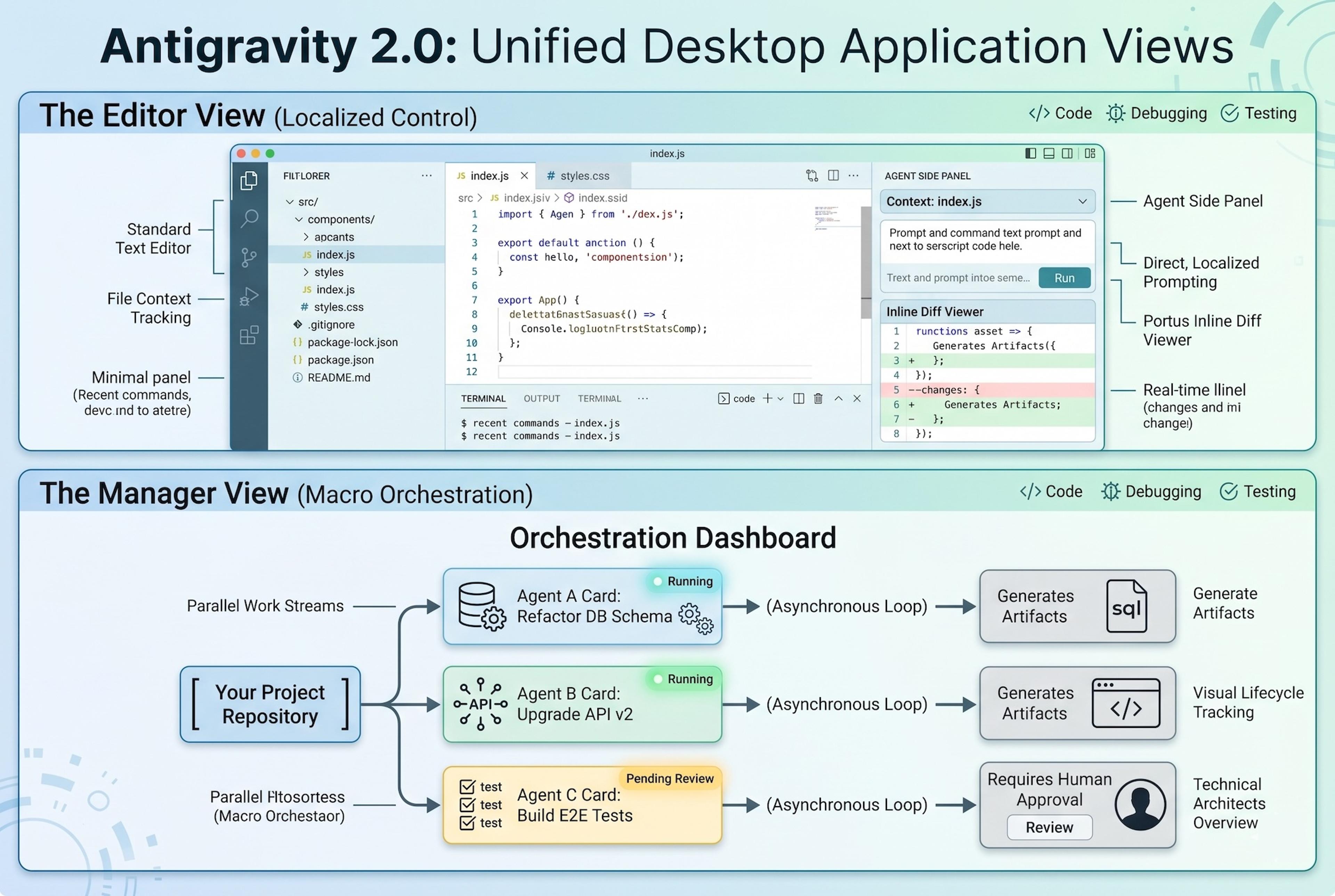1335x896 pixels.
Task: Click the customize layout icon in title bar
Action: point(1090,153)
